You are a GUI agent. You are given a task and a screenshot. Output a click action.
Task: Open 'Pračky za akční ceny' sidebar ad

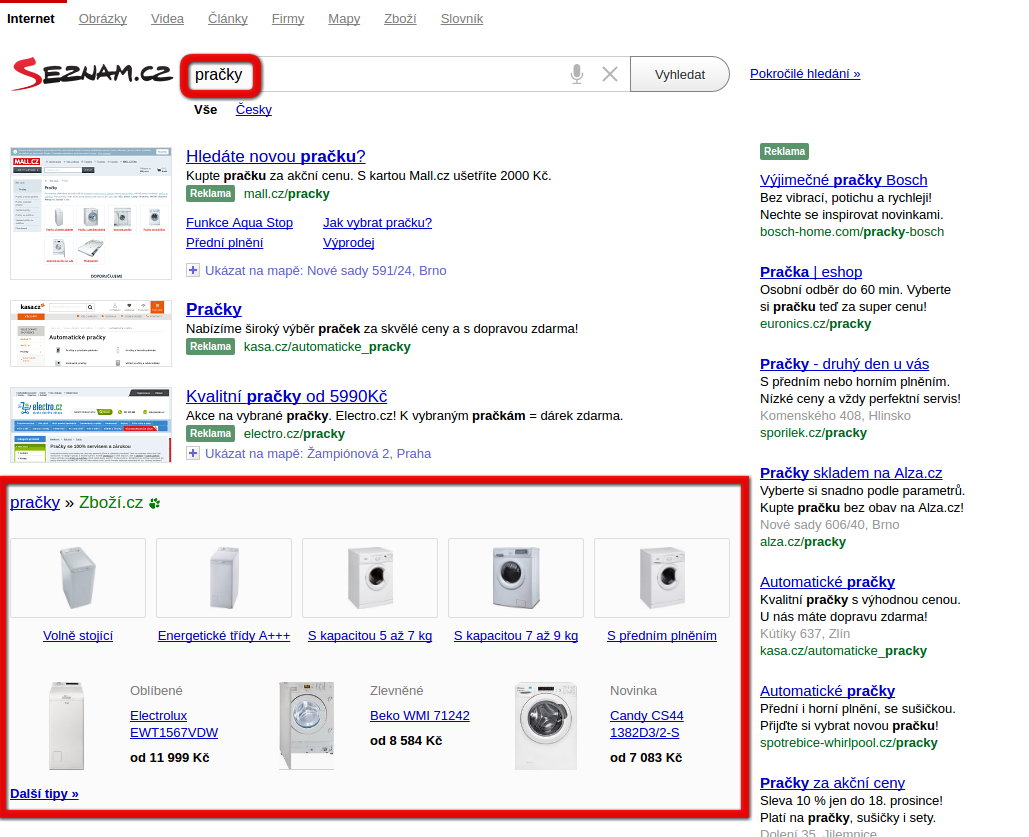click(832, 783)
